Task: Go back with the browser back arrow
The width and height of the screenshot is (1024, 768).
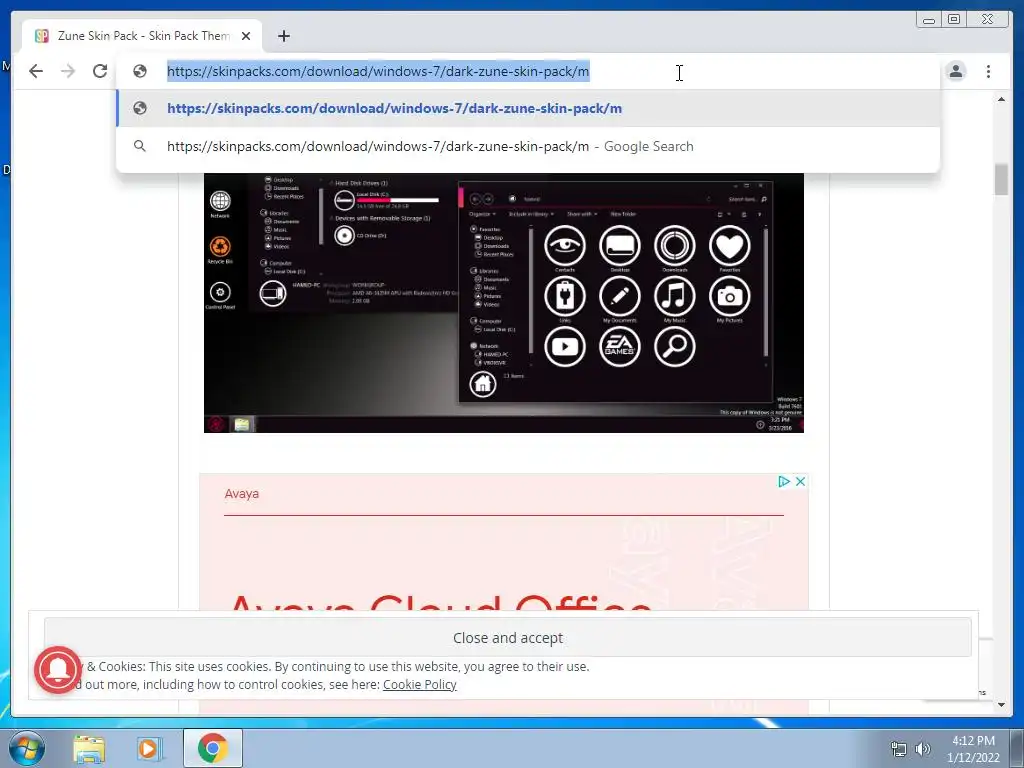Action: (x=36, y=71)
